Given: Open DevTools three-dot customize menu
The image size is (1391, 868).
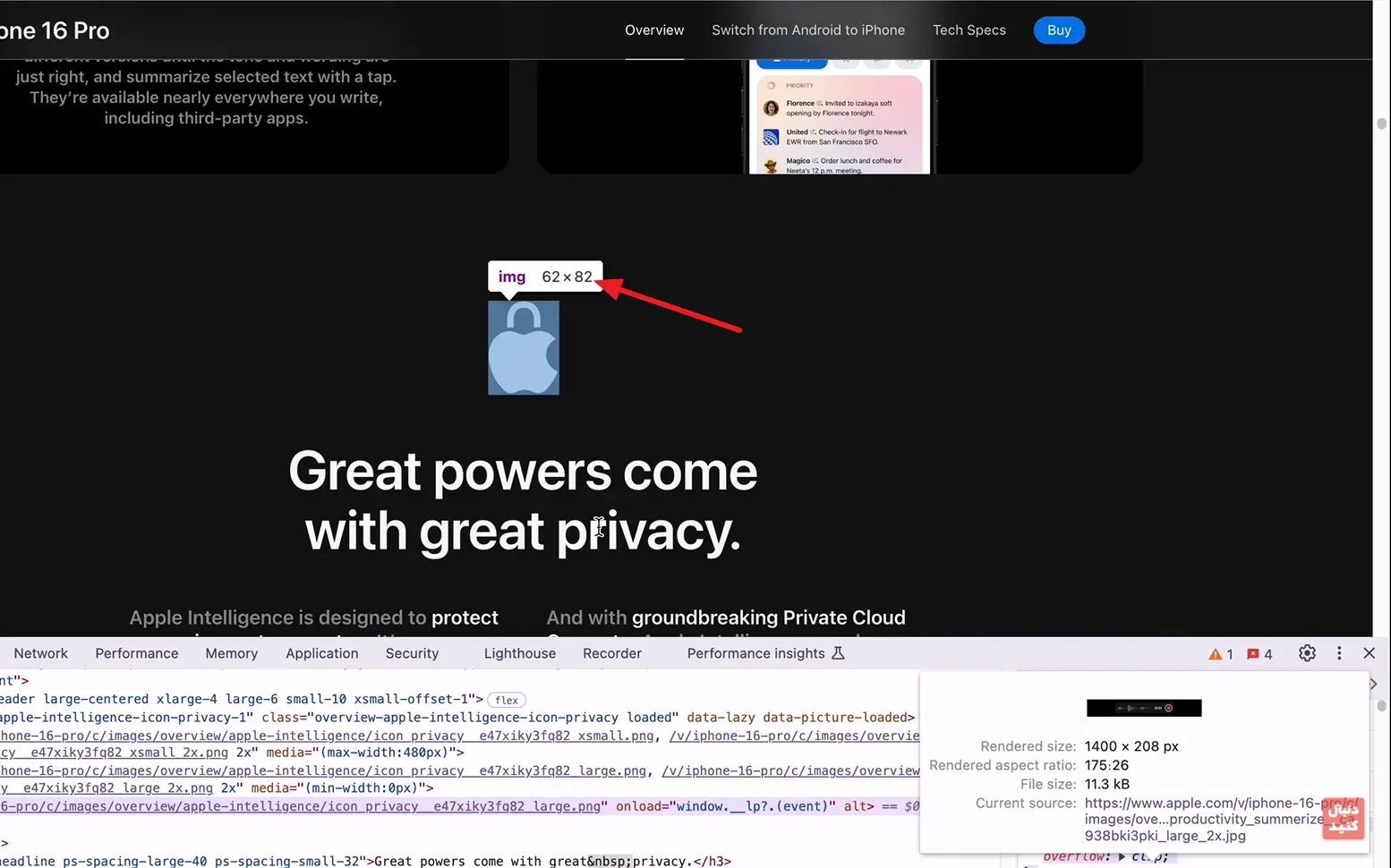Looking at the screenshot, I should (x=1339, y=653).
